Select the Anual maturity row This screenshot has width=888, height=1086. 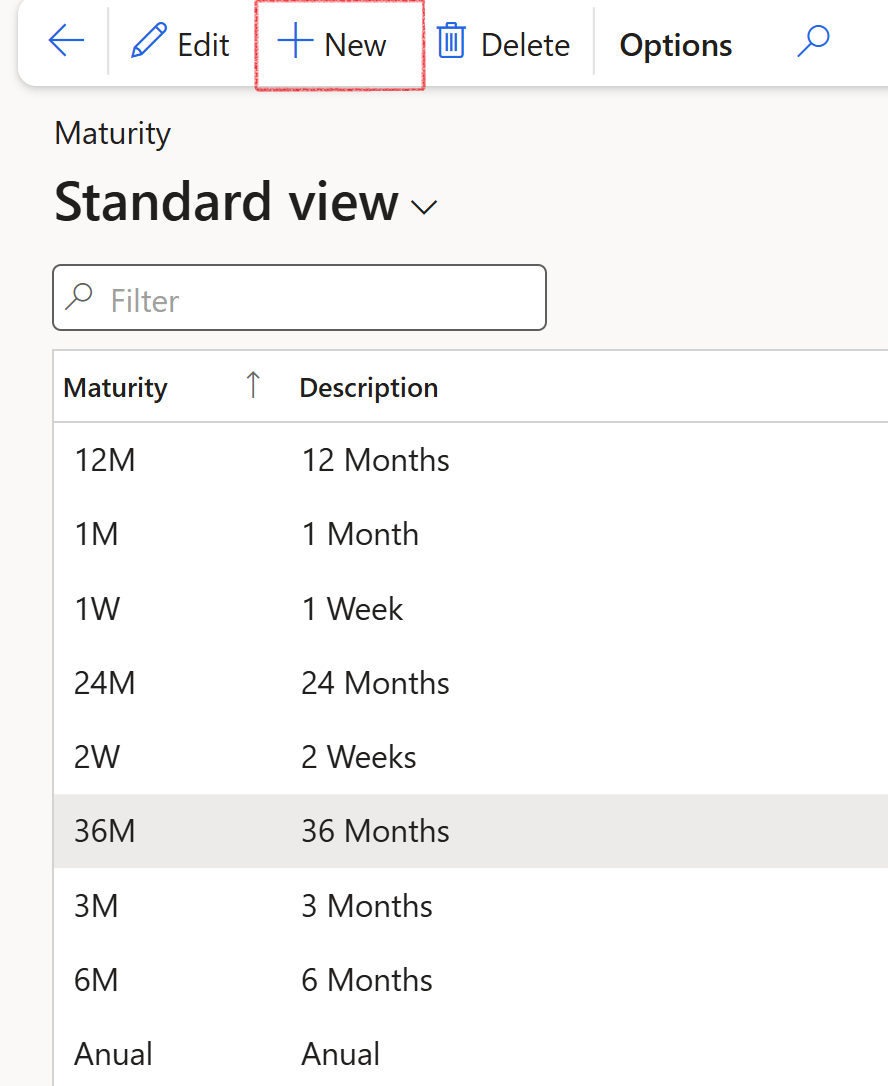pos(113,1054)
